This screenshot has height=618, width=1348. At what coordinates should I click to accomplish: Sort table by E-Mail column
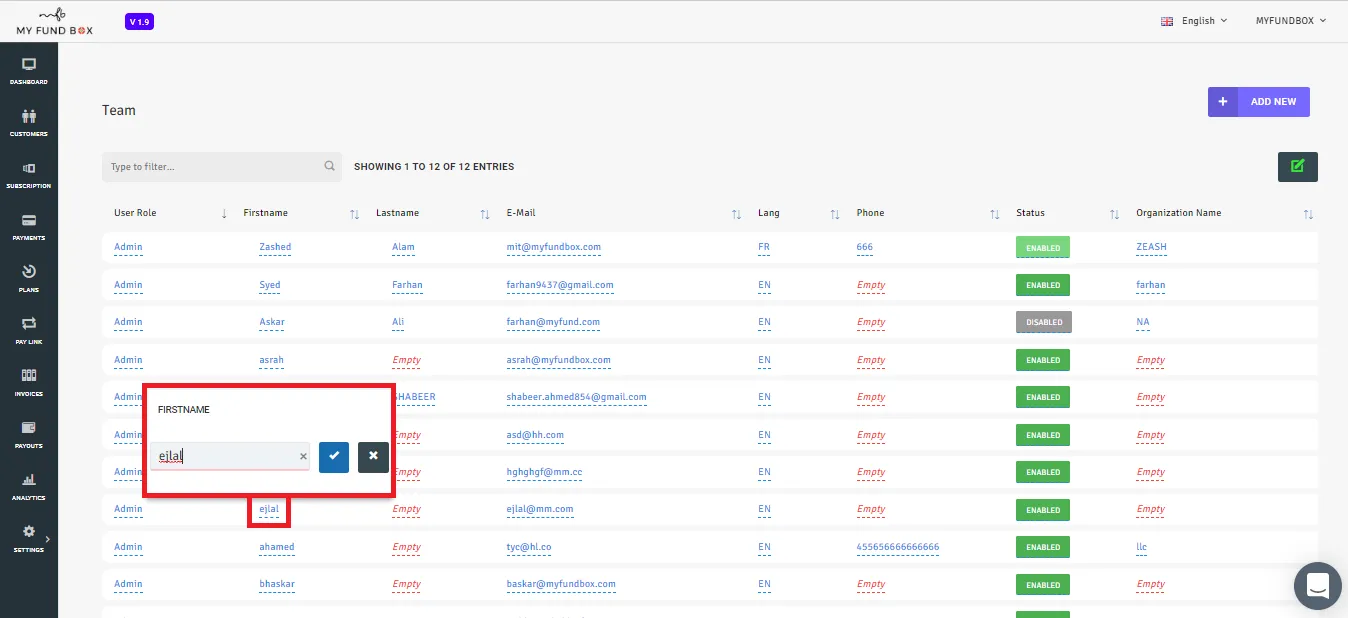(736, 214)
